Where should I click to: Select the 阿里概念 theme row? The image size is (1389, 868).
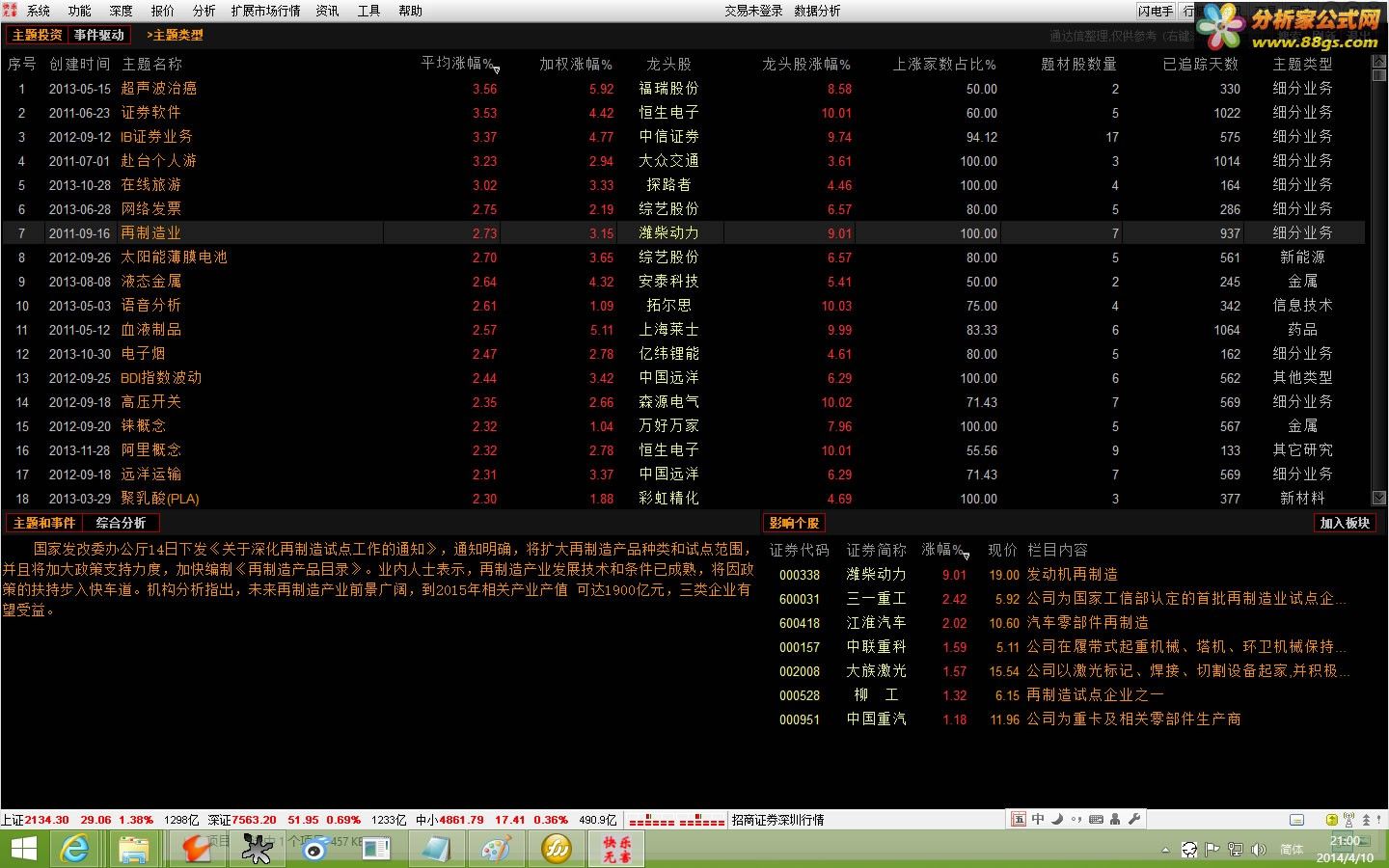click(683, 449)
